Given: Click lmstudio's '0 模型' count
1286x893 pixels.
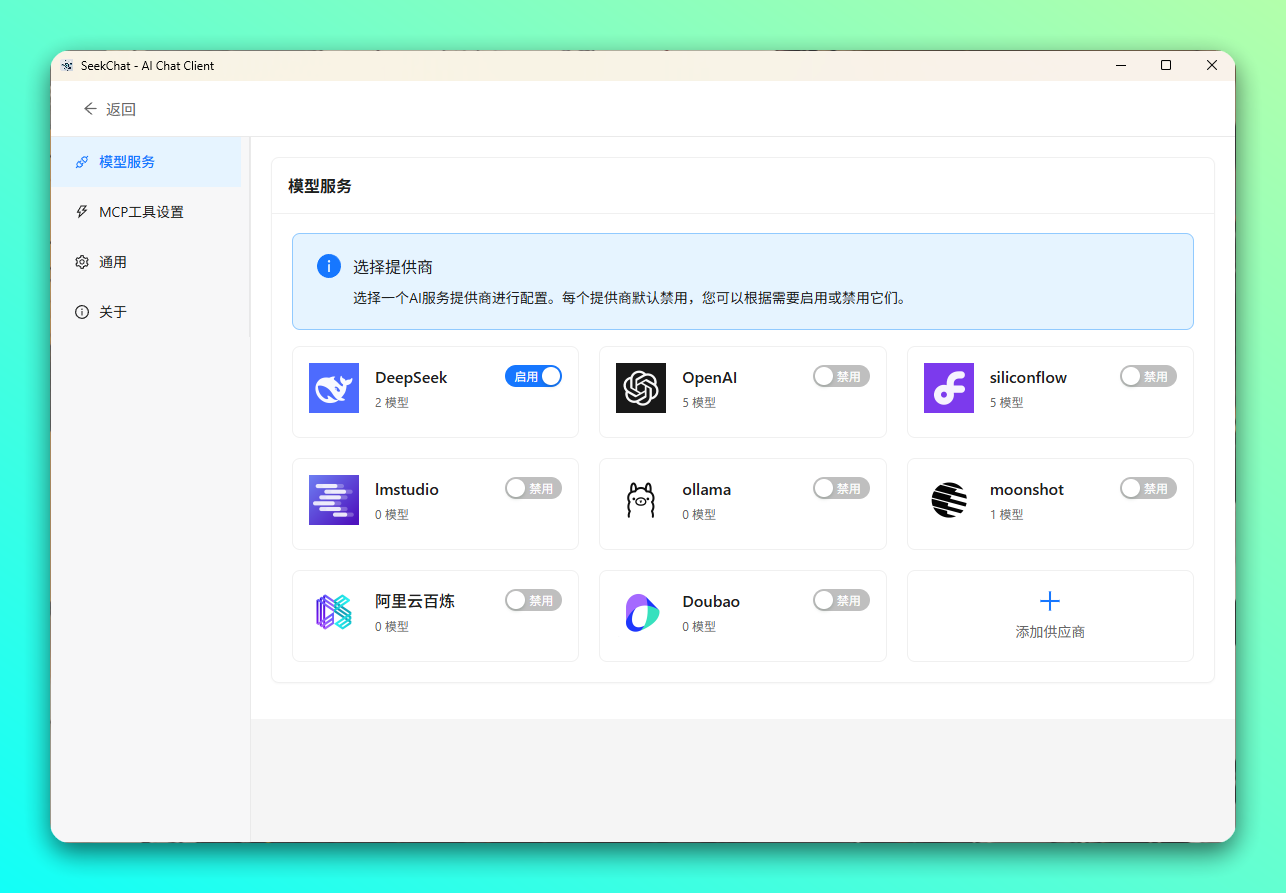Looking at the screenshot, I should coord(392,515).
